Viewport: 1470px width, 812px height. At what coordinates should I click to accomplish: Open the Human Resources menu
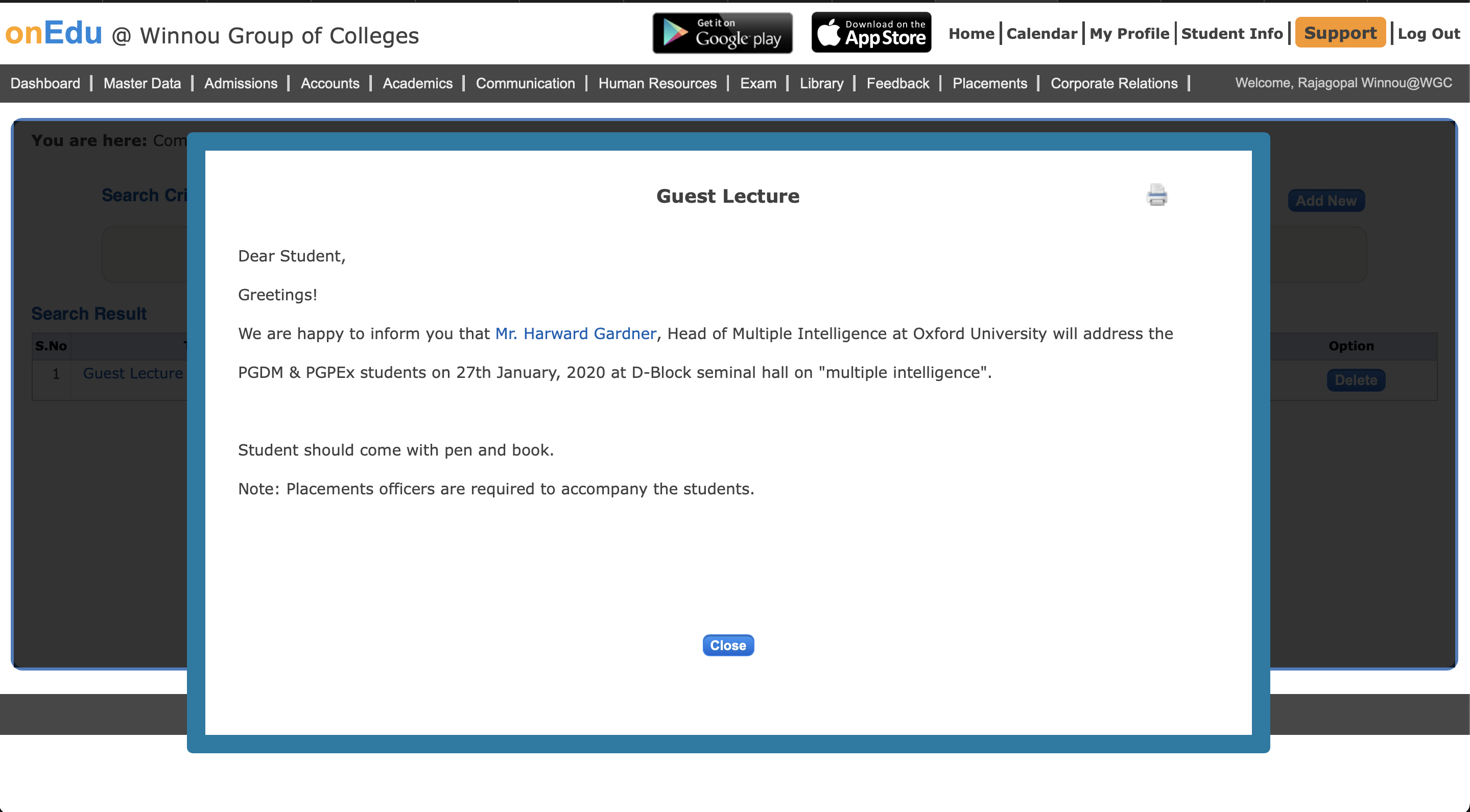(x=657, y=83)
